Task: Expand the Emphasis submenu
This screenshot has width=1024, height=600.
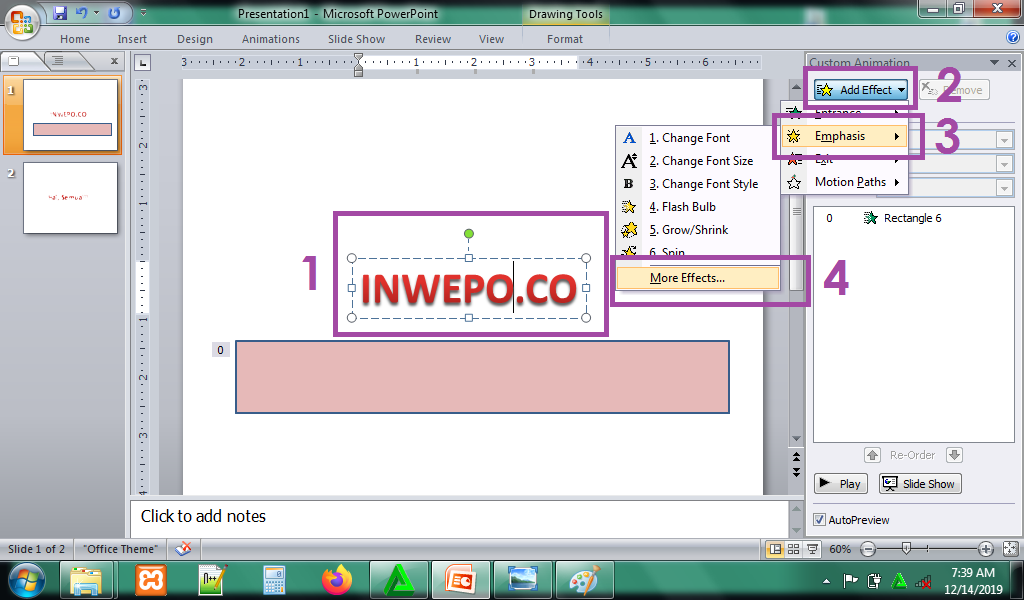Action: click(845, 136)
